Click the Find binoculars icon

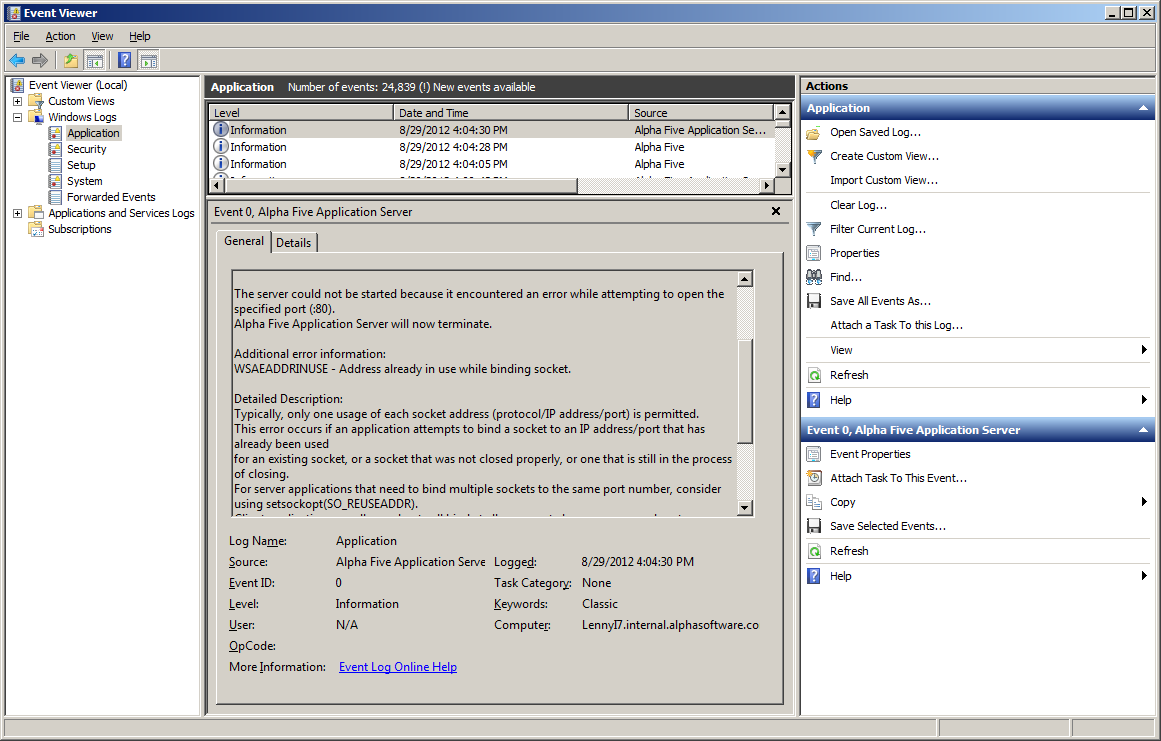click(814, 277)
